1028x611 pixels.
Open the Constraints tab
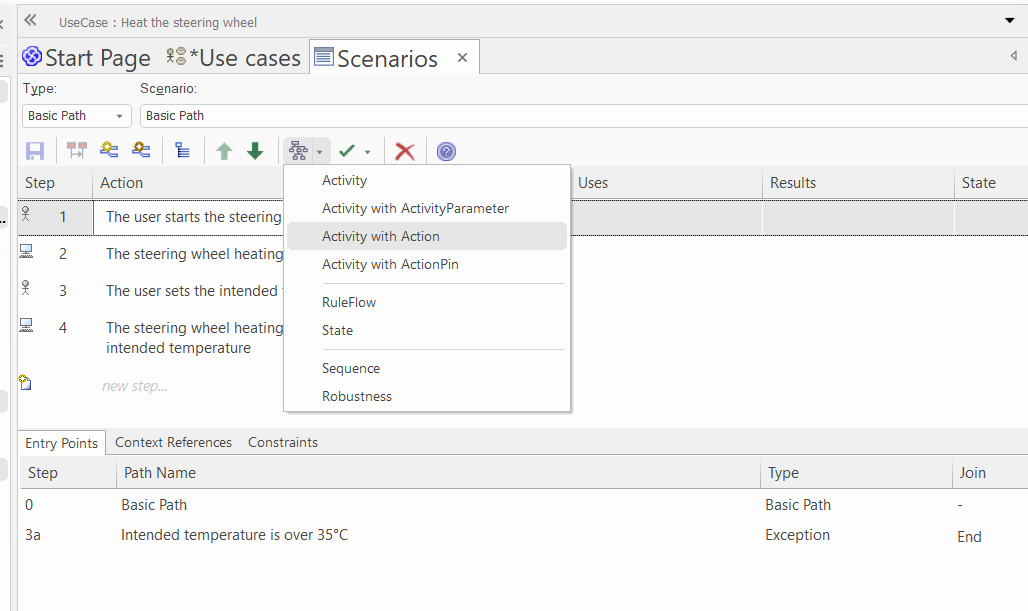(x=283, y=442)
